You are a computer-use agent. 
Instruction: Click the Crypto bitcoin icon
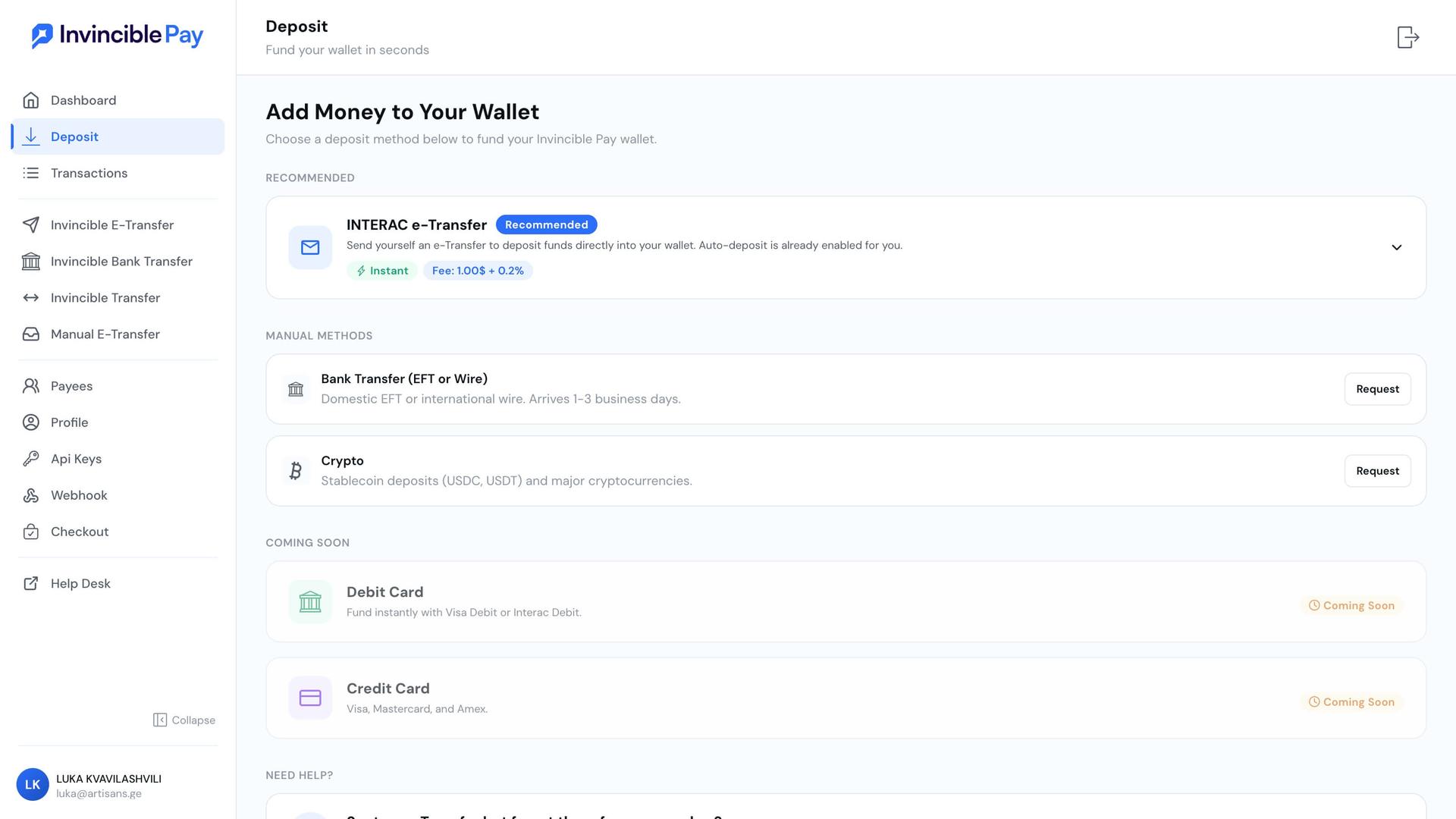[296, 471]
